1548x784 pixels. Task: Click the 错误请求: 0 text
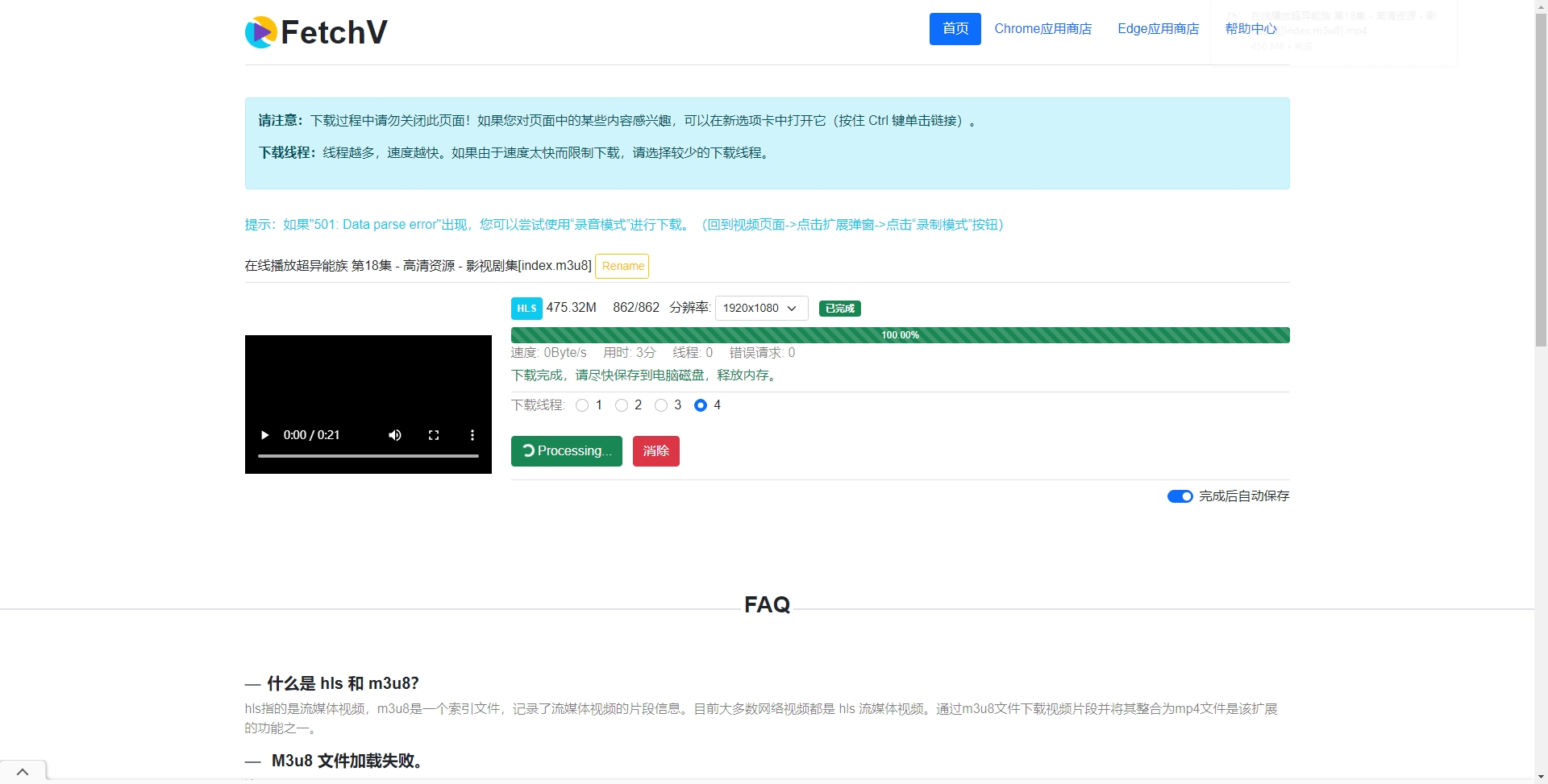click(x=762, y=353)
